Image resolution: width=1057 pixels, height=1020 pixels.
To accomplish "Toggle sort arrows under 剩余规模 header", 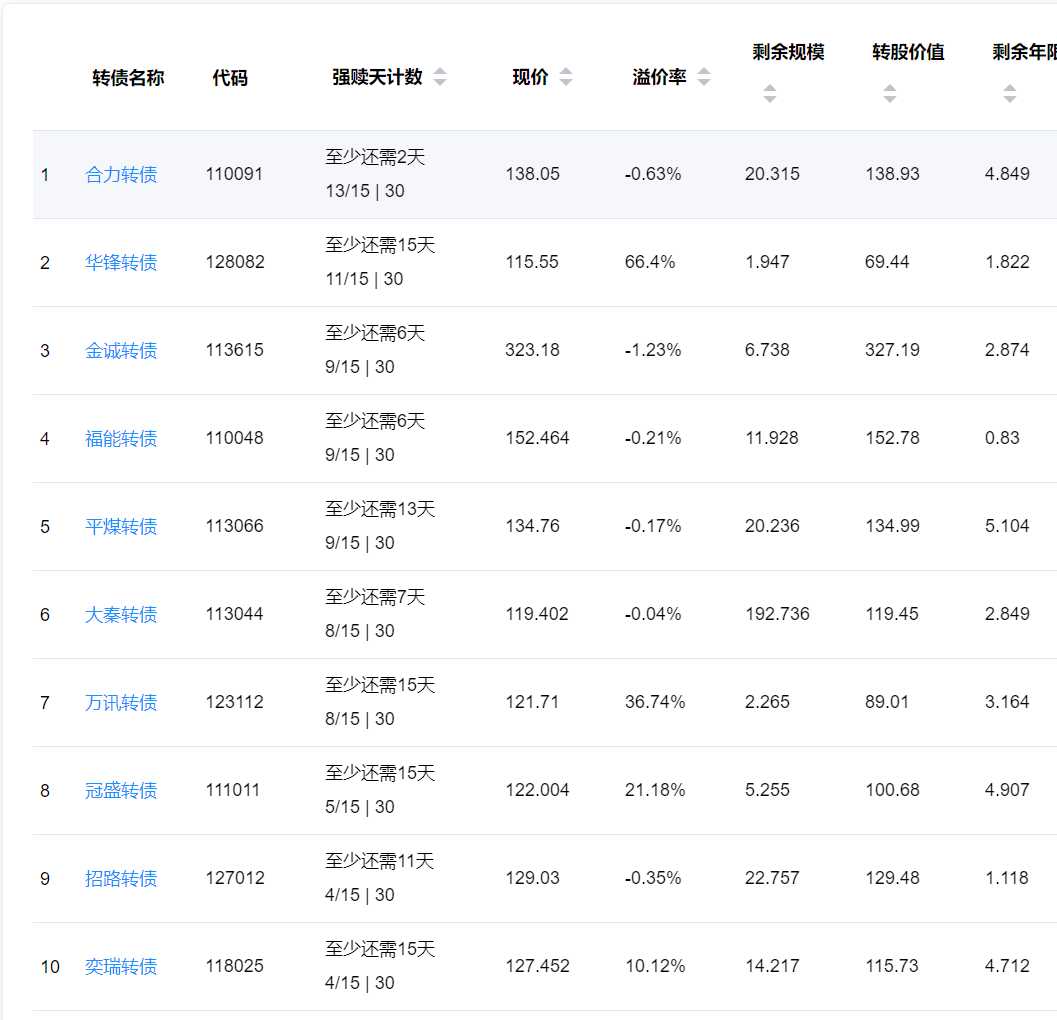I will [x=769, y=94].
